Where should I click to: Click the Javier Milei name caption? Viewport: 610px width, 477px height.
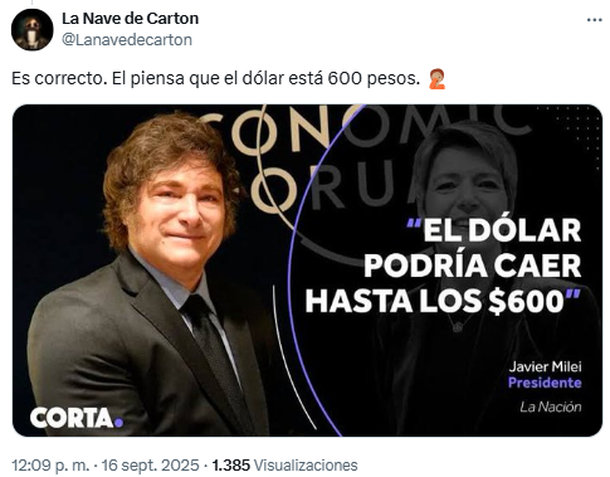[545, 367]
